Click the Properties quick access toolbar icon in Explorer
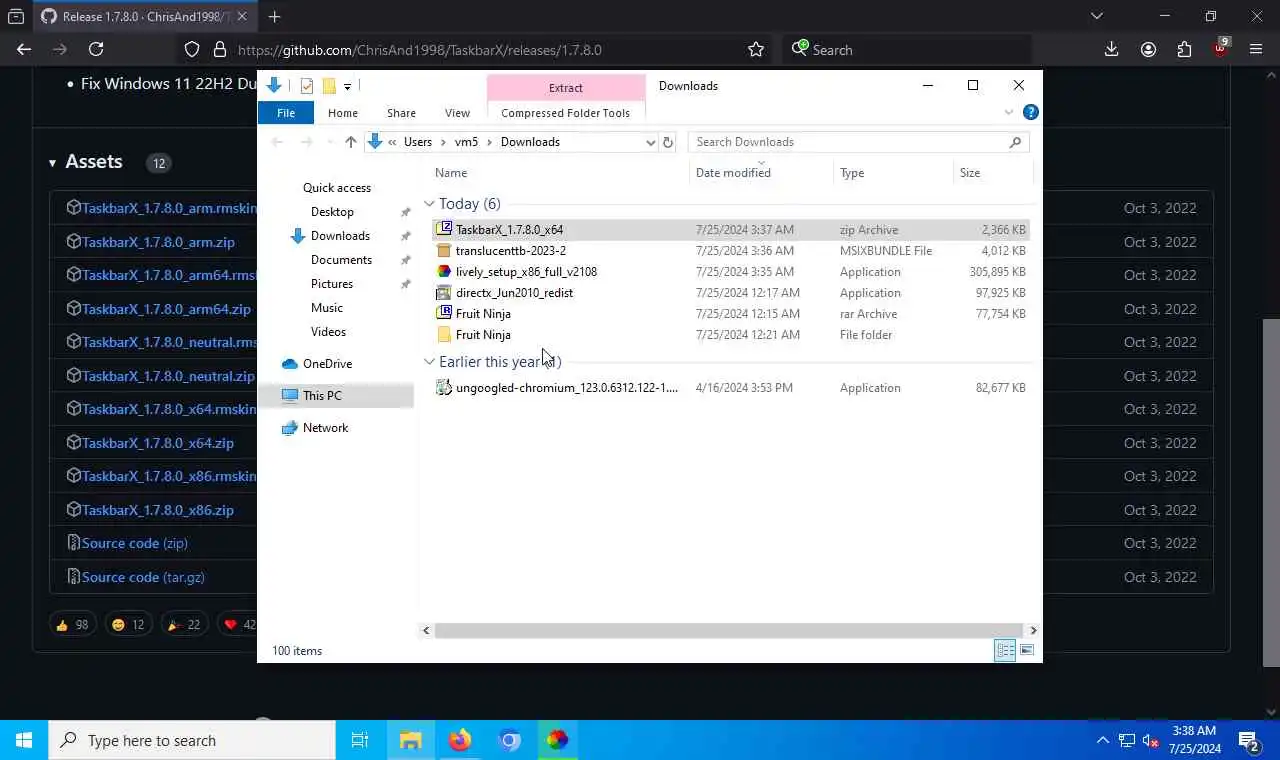The height and width of the screenshot is (760, 1280). pyautogui.click(x=306, y=86)
